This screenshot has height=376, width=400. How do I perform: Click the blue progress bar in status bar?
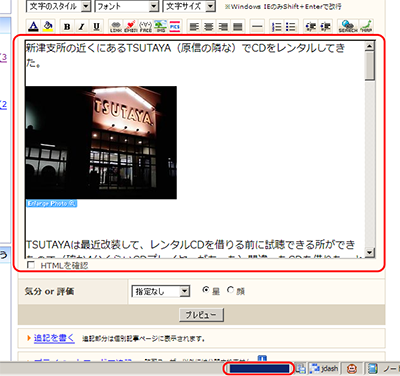pos(259,369)
